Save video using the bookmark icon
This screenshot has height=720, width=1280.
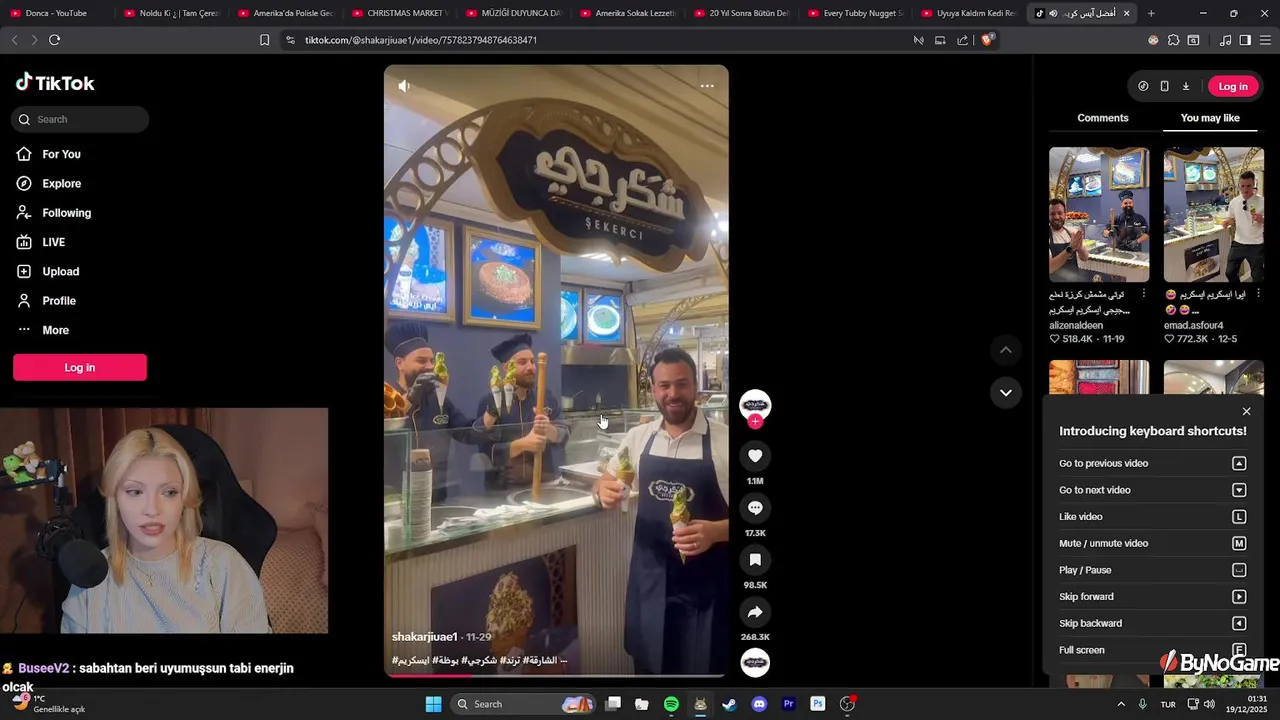pos(755,560)
